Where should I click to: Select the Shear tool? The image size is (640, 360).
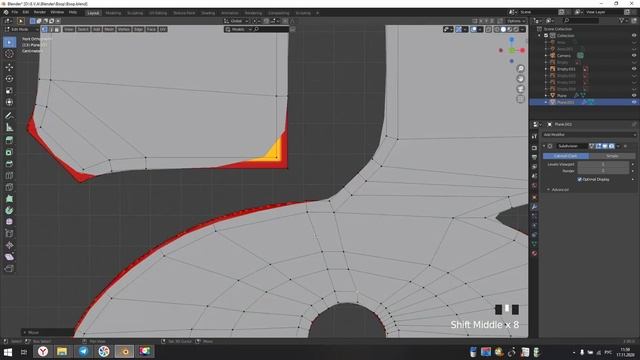coord(9,257)
